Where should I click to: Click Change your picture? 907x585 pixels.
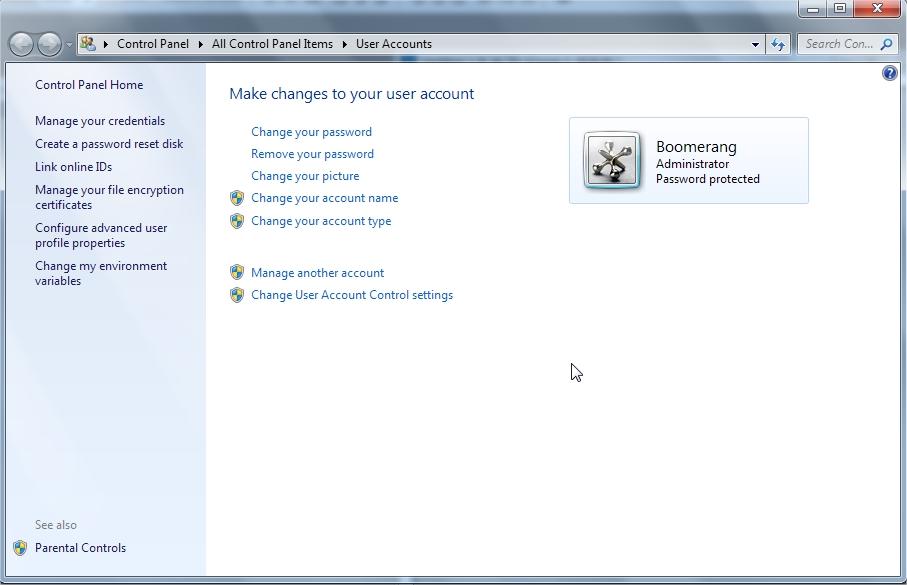tap(305, 176)
